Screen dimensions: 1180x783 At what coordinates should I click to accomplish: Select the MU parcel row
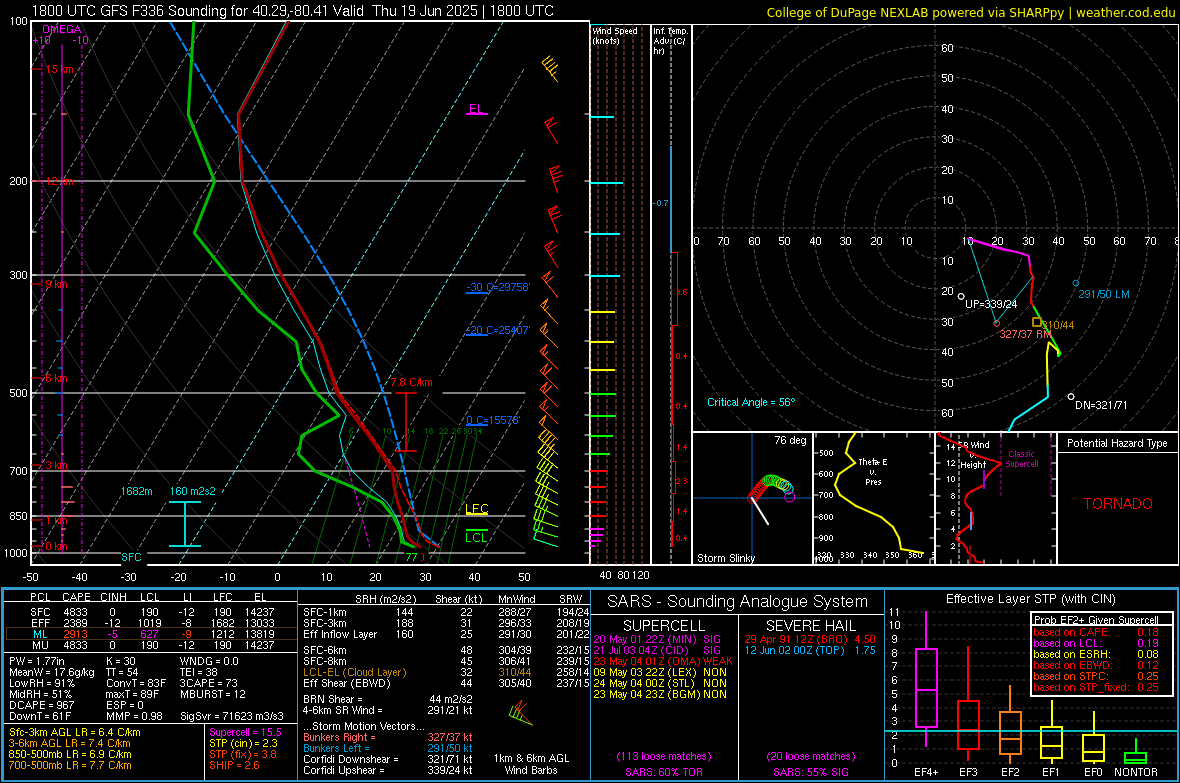pyautogui.click(x=152, y=644)
